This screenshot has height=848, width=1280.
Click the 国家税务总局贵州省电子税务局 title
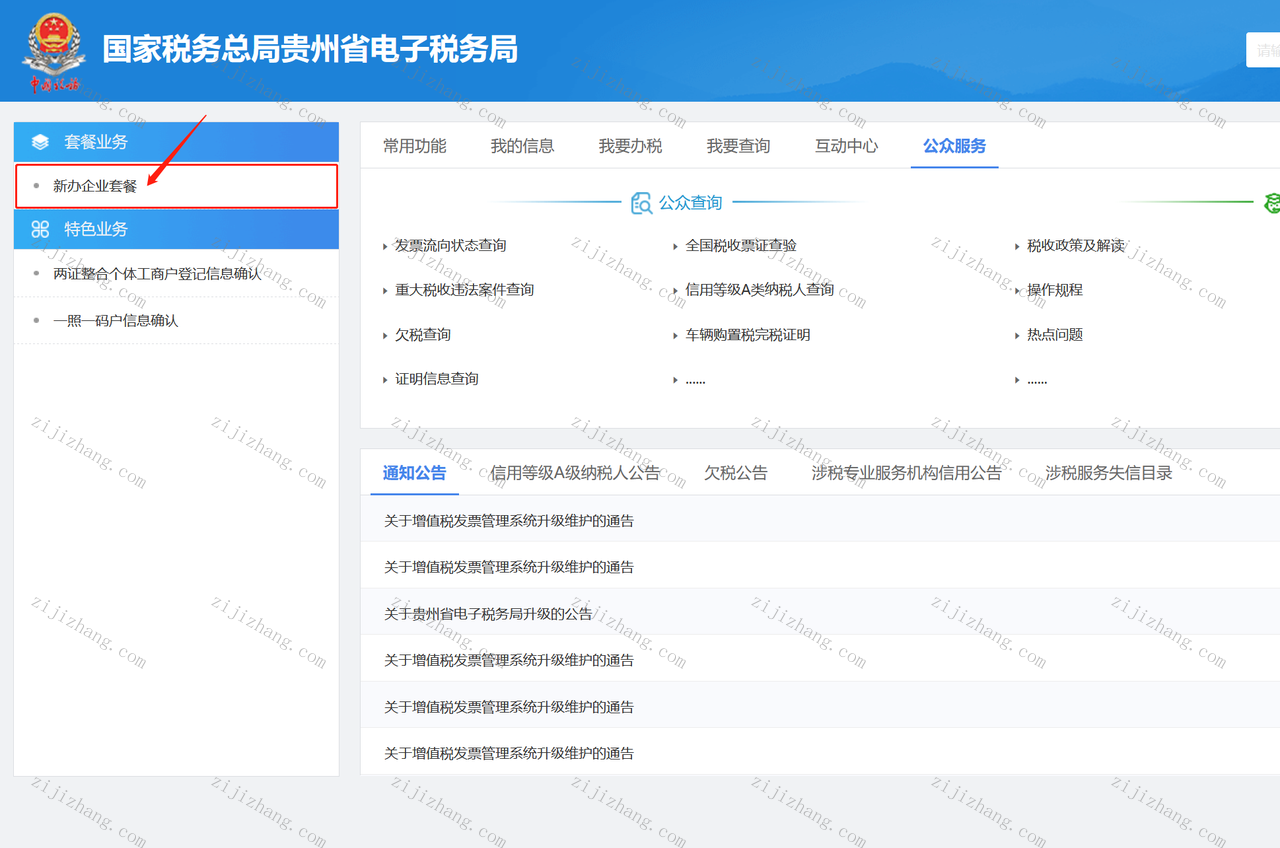click(x=310, y=49)
